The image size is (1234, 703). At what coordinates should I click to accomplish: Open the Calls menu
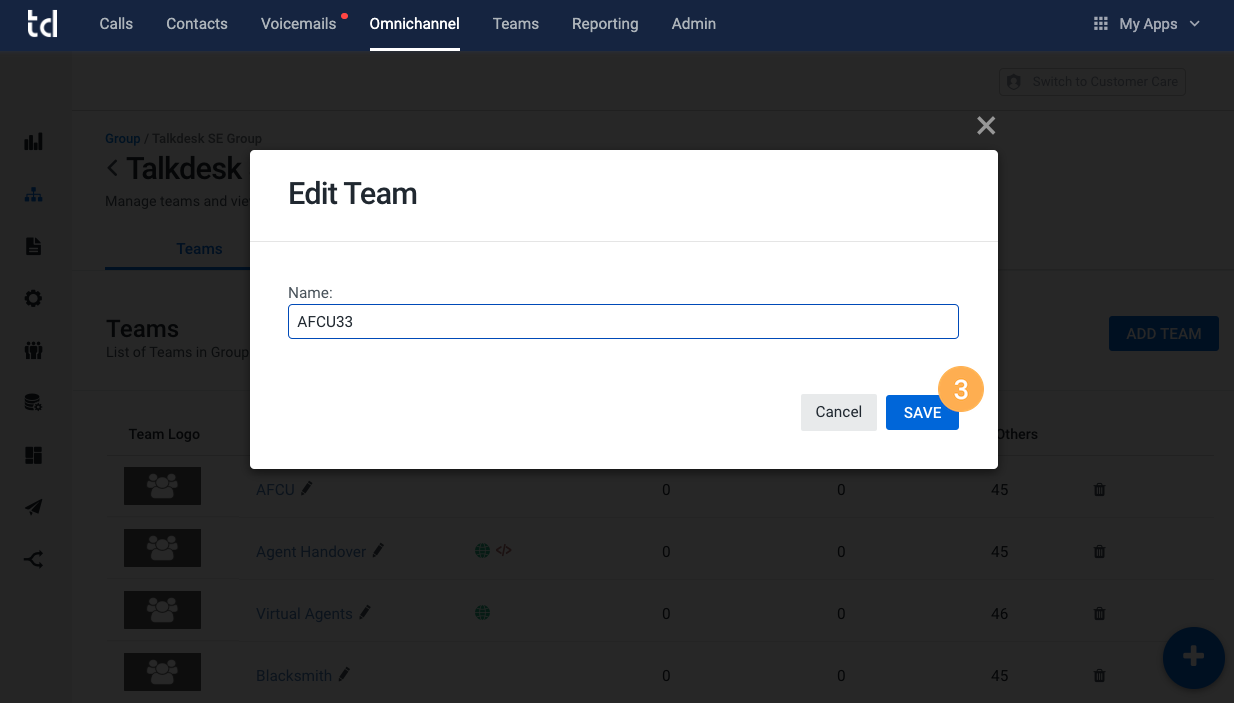[116, 24]
